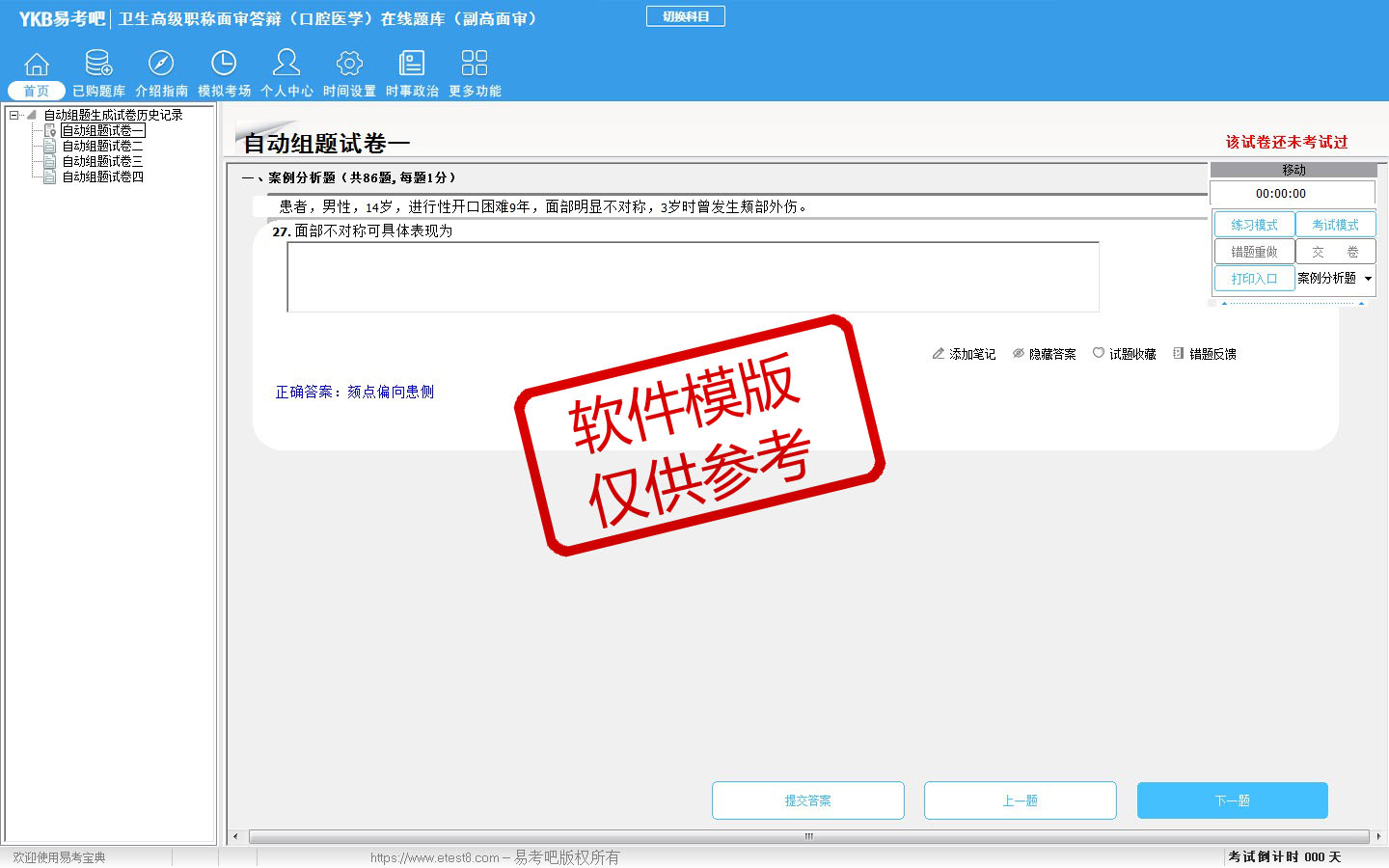Open 更多功能 grid icon
Screen dimensions: 1389x868
click(x=475, y=66)
